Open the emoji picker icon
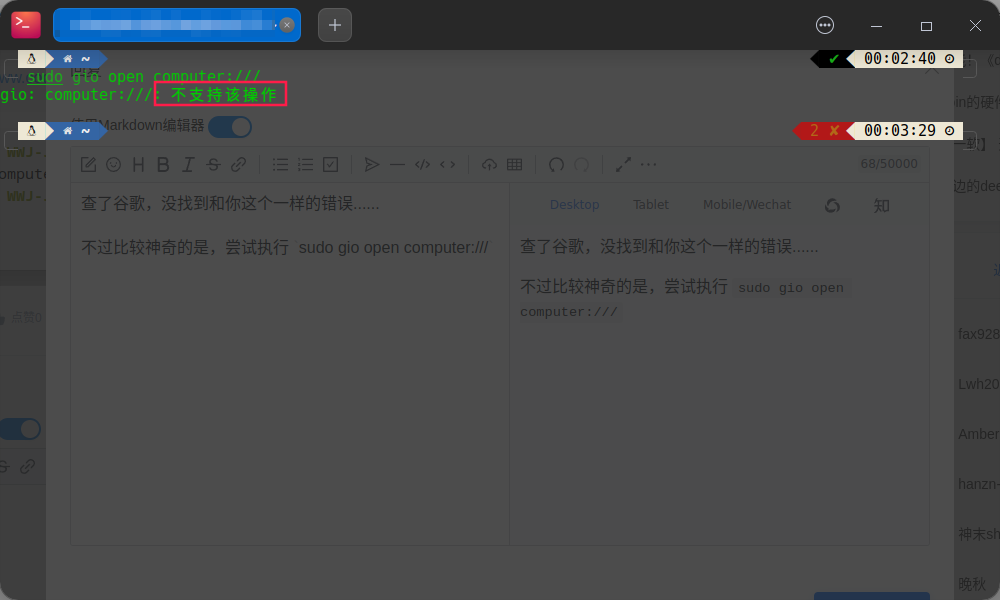The image size is (1000, 600). 113,164
